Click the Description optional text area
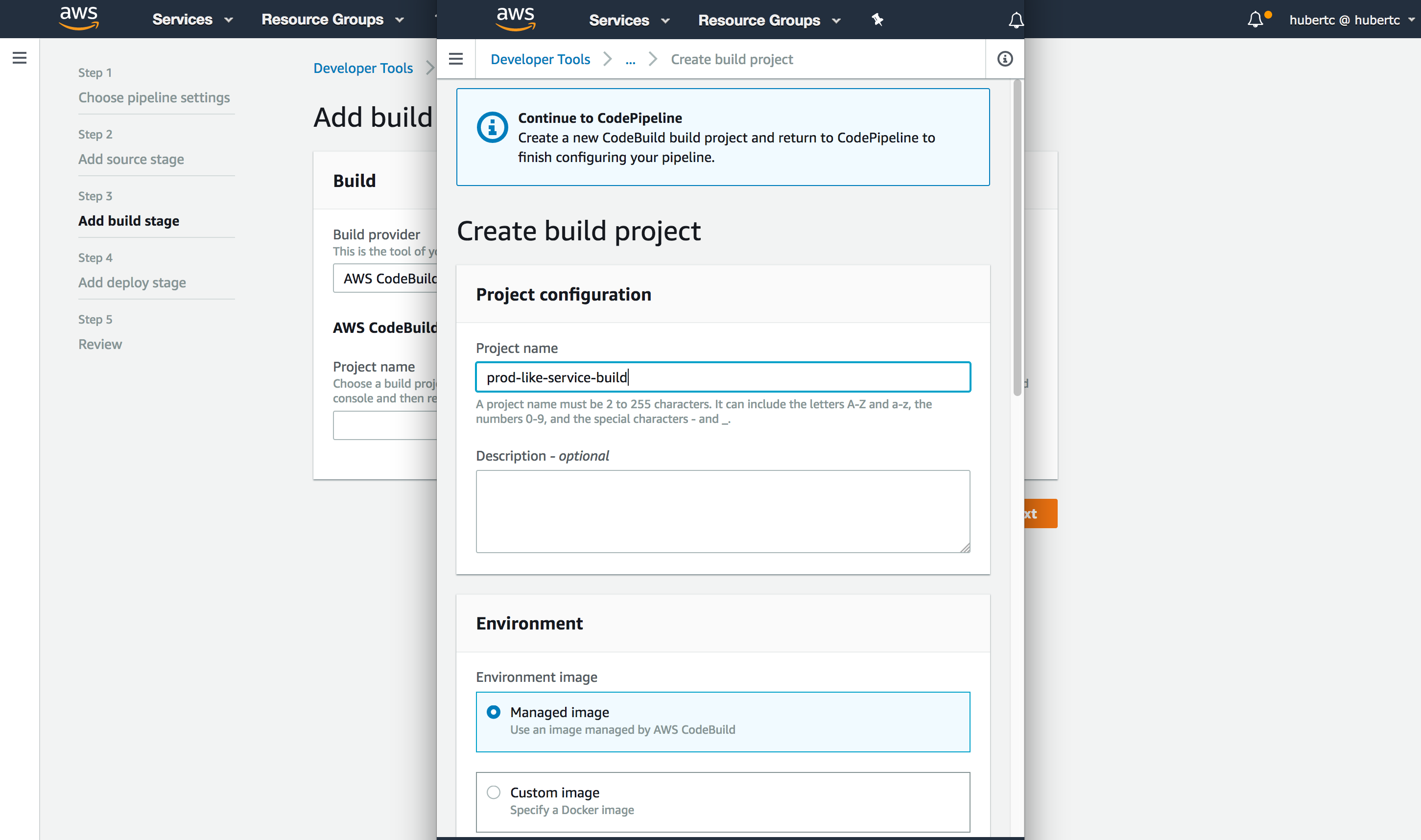 [x=723, y=511]
